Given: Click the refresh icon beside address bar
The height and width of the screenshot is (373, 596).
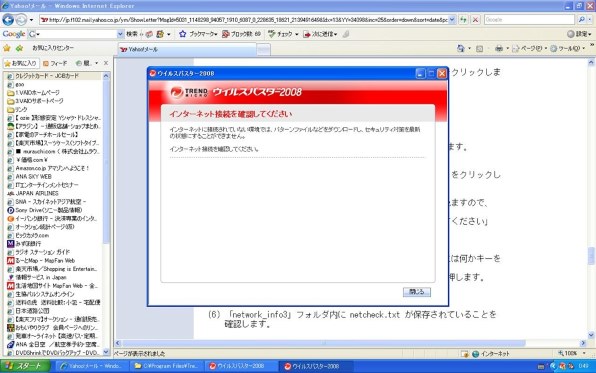Looking at the screenshot, I should [x=463, y=20].
